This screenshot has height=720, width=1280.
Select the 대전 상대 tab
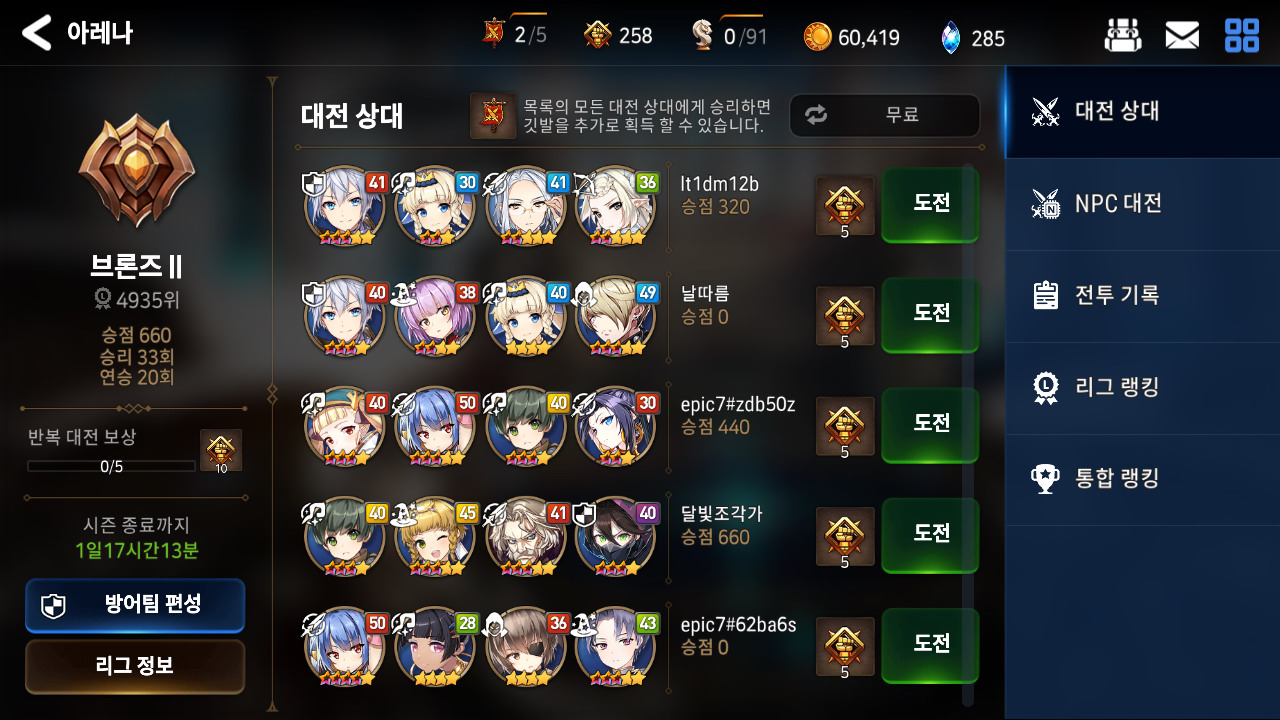pos(1143,111)
